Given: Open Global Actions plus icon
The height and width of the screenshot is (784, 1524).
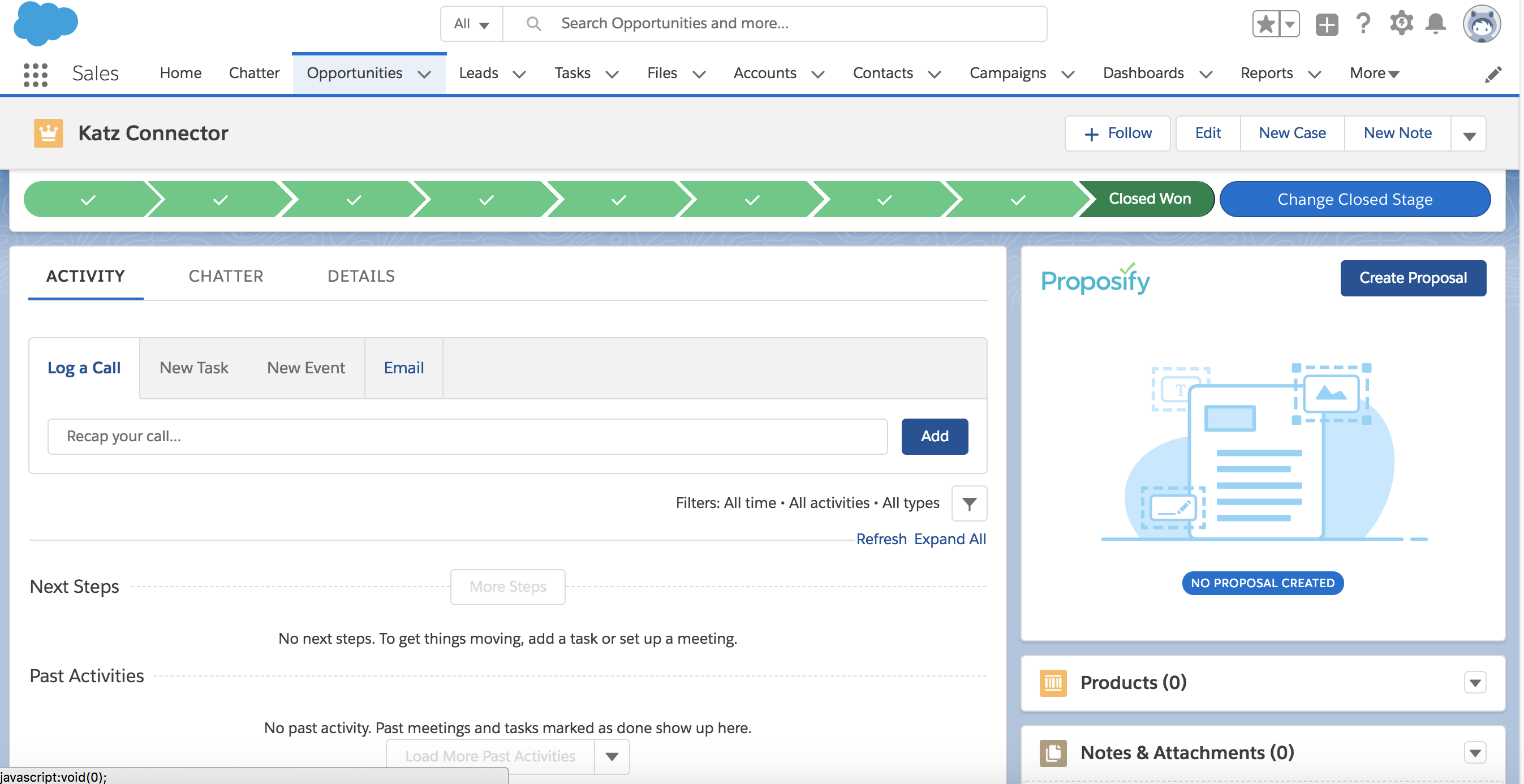Looking at the screenshot, I should (1327, 25).
